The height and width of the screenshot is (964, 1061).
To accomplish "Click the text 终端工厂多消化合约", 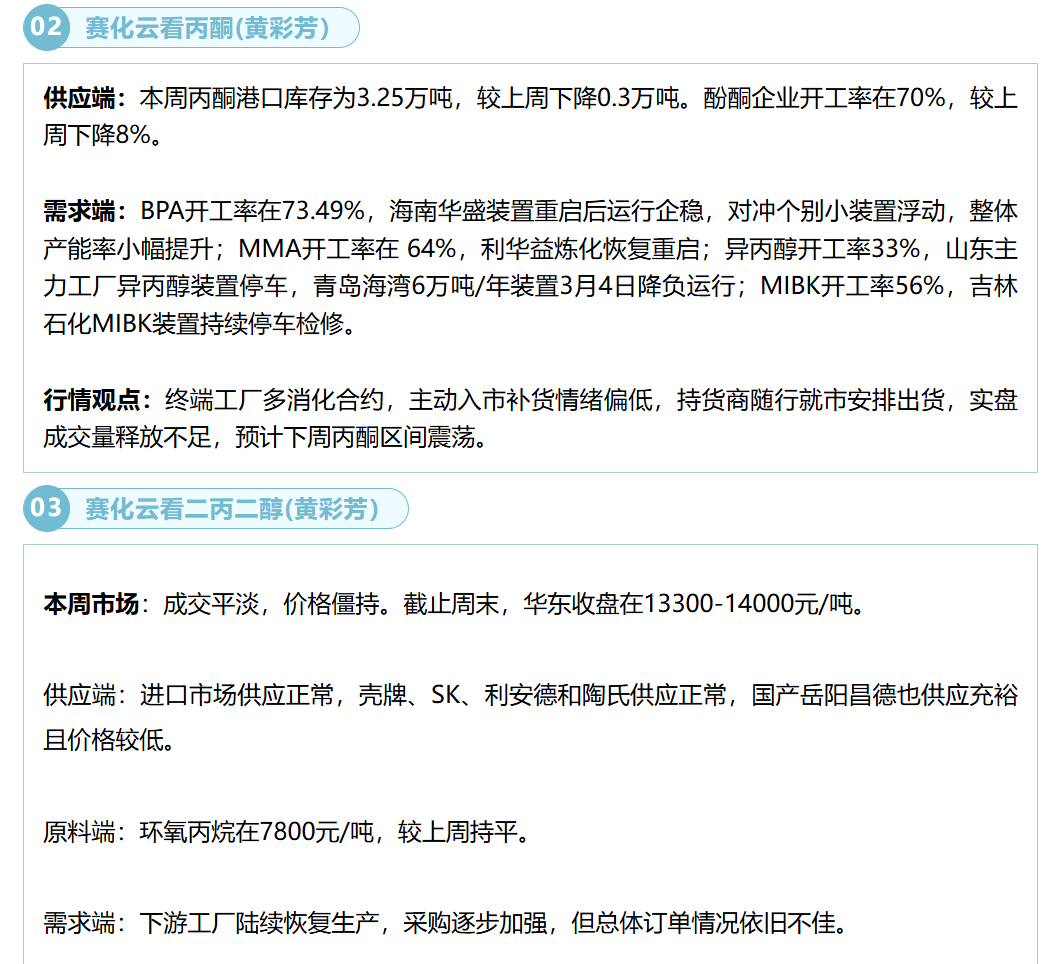I will tap(274, 400).
